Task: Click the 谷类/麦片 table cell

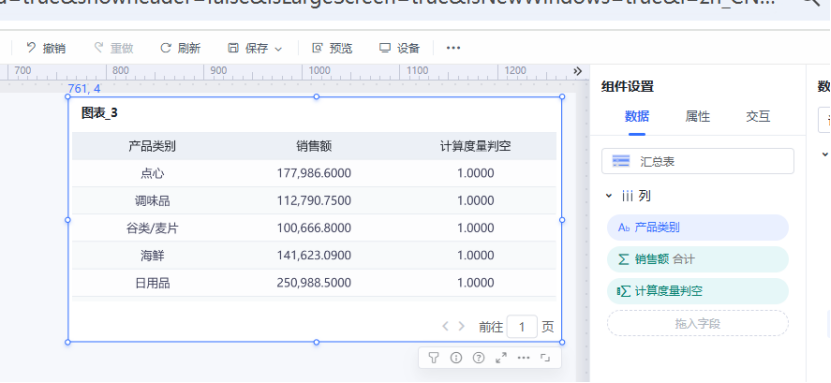Action: point(152,228)
